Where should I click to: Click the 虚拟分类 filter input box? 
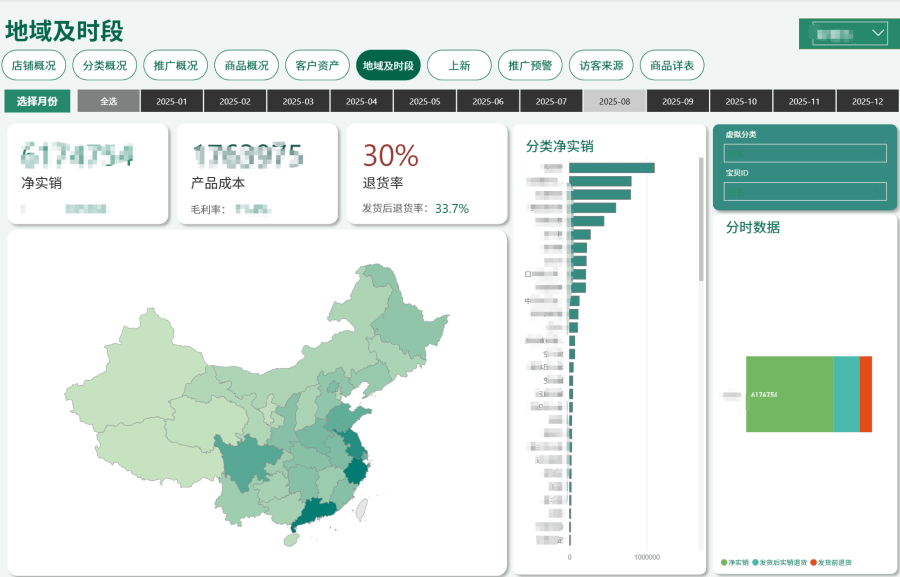[x=805, y=153]
